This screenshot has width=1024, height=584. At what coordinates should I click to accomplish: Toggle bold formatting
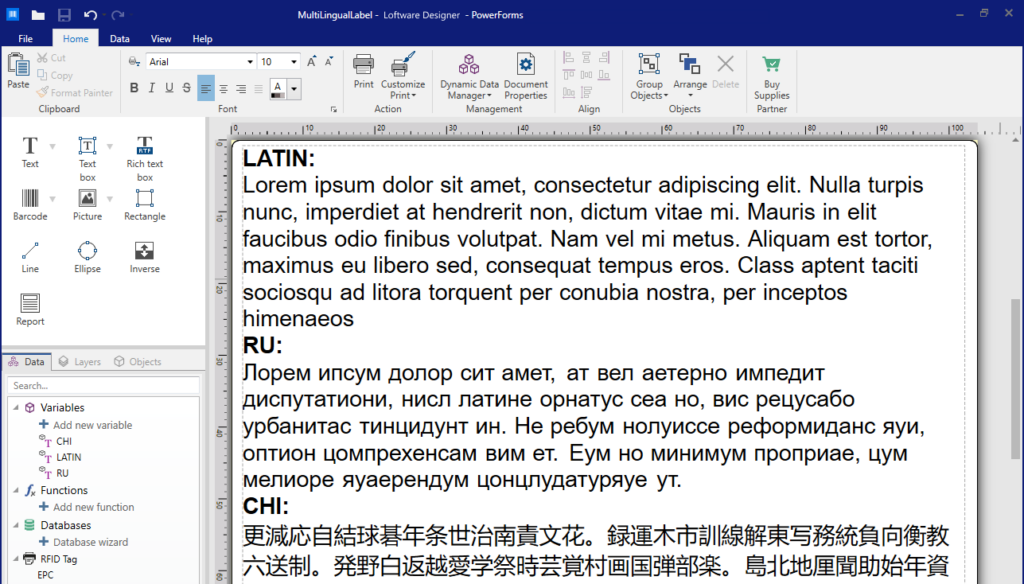[133, 88]
